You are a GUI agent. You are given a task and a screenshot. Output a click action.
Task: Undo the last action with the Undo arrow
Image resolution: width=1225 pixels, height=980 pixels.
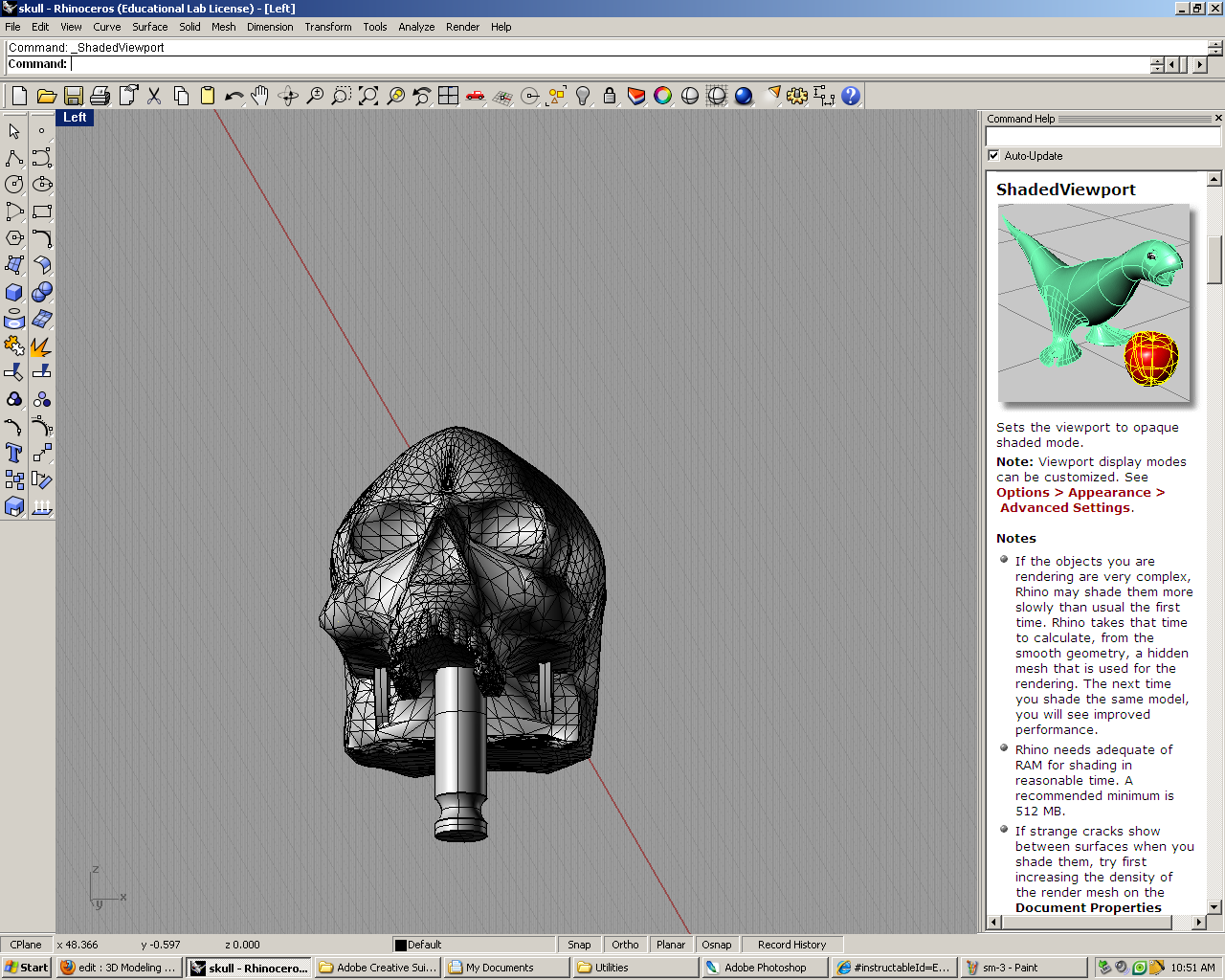click(234, 96)
